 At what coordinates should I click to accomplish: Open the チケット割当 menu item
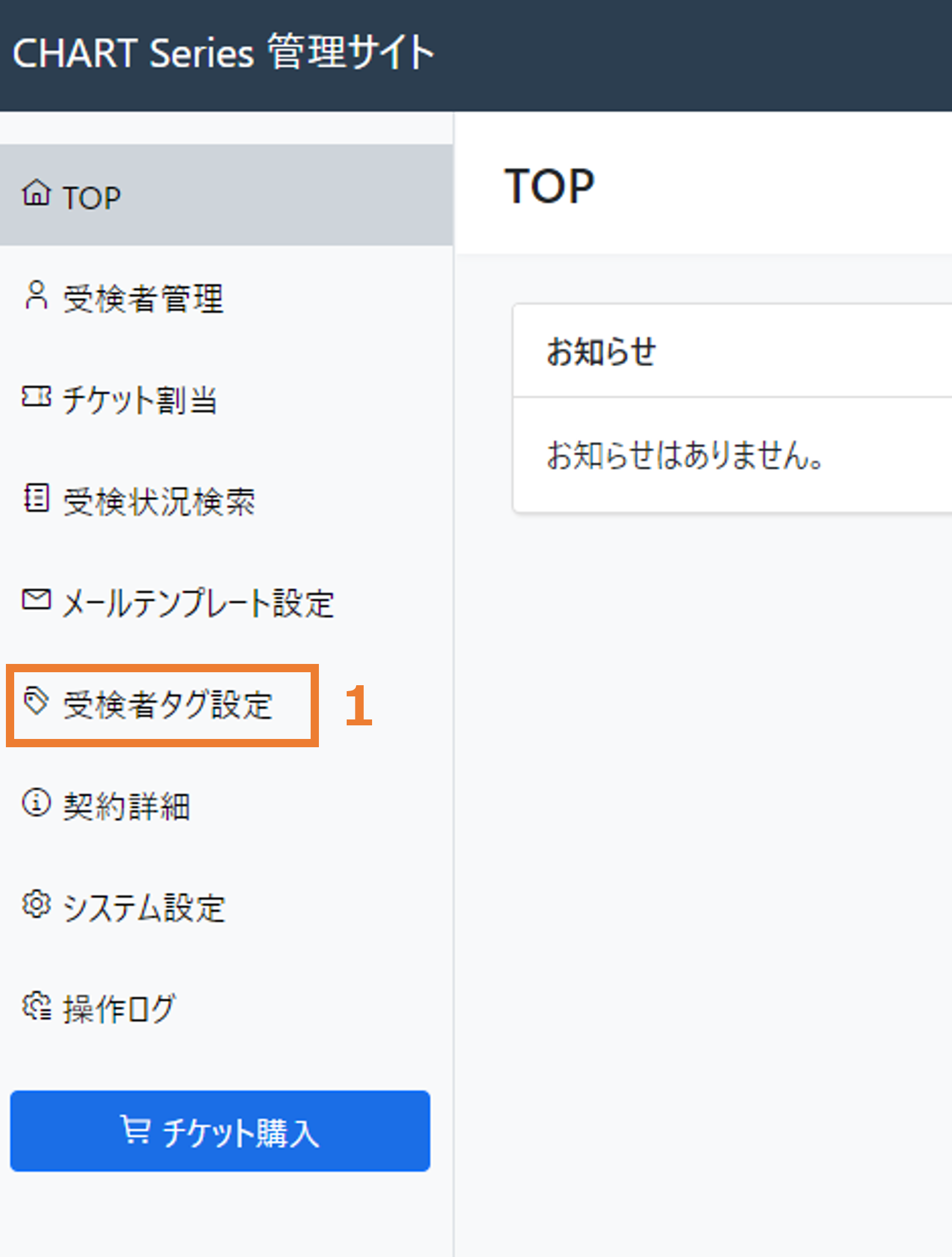pyautogui.click(x=227, y=399)
